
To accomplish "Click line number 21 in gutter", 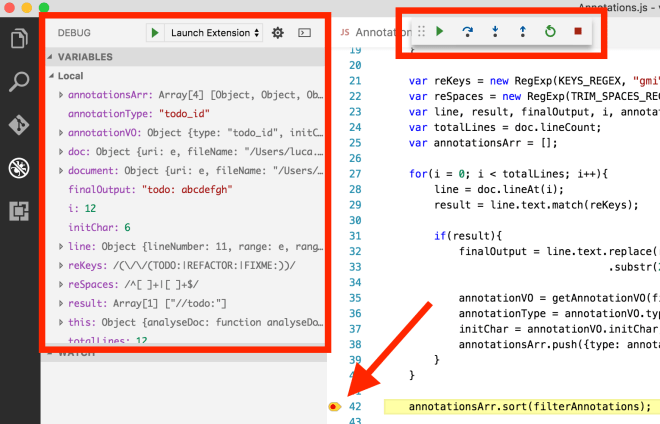I will point(355,81).
